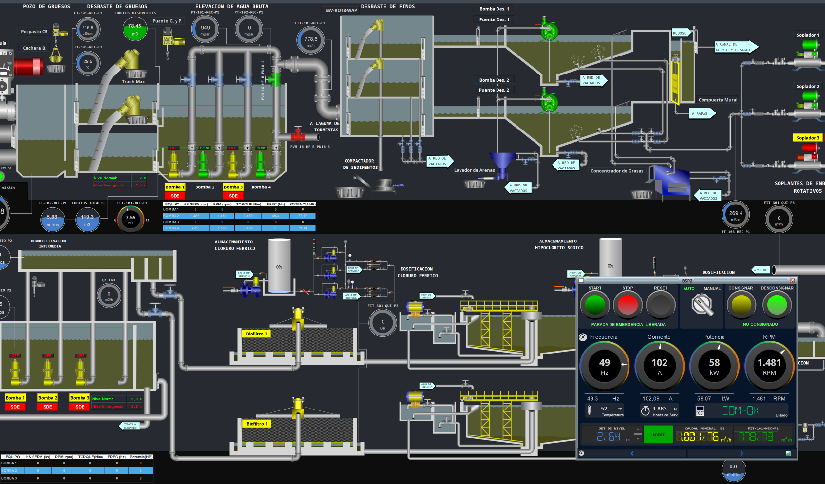Turn the AUTO/MANUAL selector switch
Screen dimensions: 825x484
tap(702, 305)
